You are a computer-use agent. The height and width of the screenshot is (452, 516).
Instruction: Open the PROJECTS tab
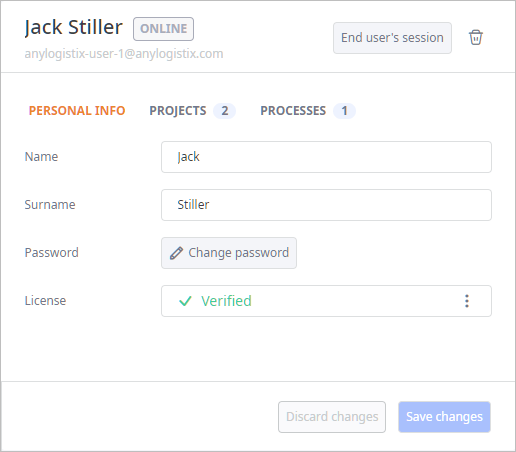click(178, 111)
